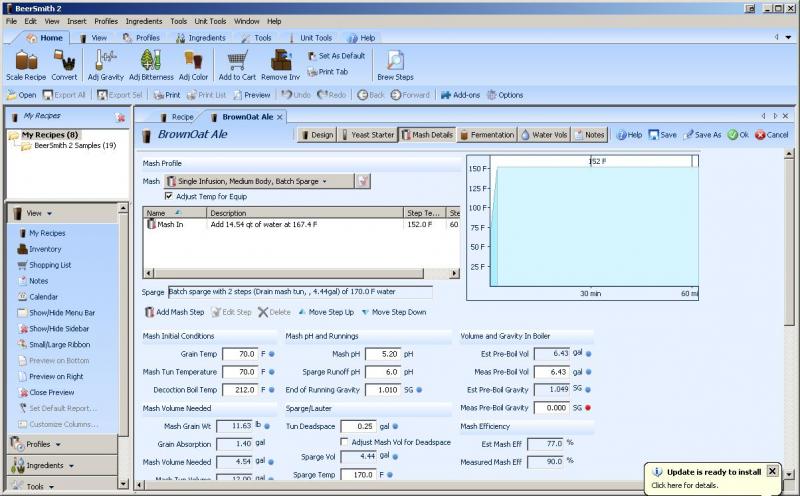
Task: Click Move Step Down
Action: [394, 312]
